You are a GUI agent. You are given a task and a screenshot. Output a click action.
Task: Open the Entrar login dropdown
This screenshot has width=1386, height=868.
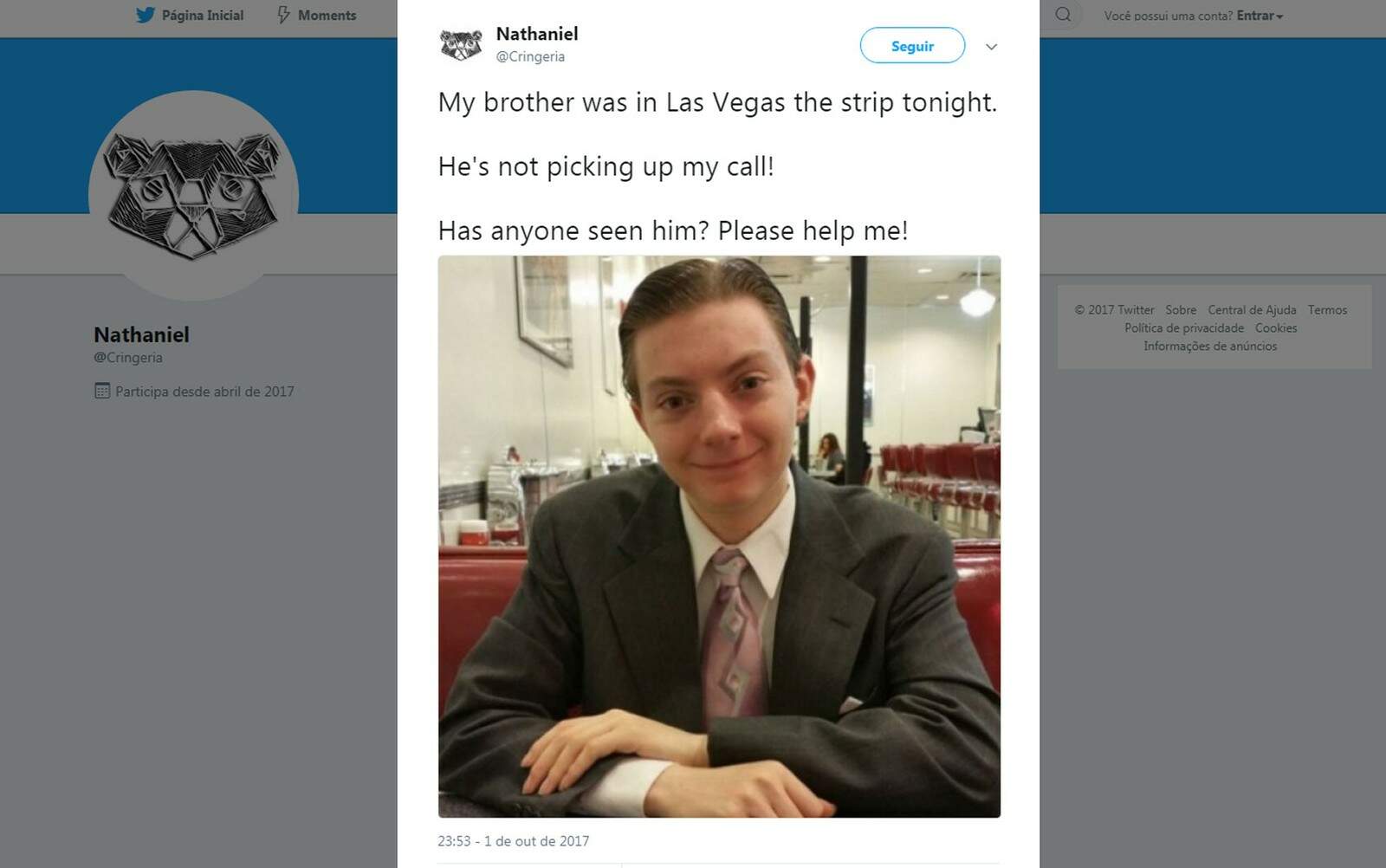[1260, 16]
